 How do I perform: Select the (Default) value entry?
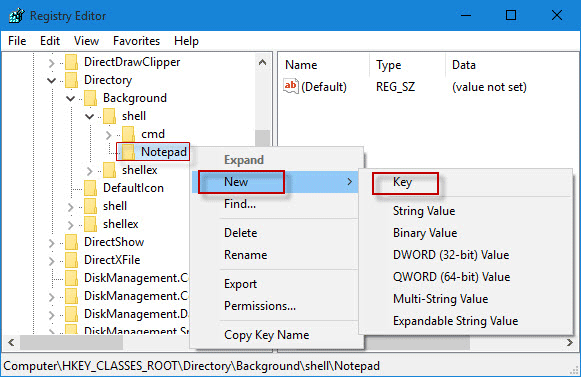tap(323, 87)
